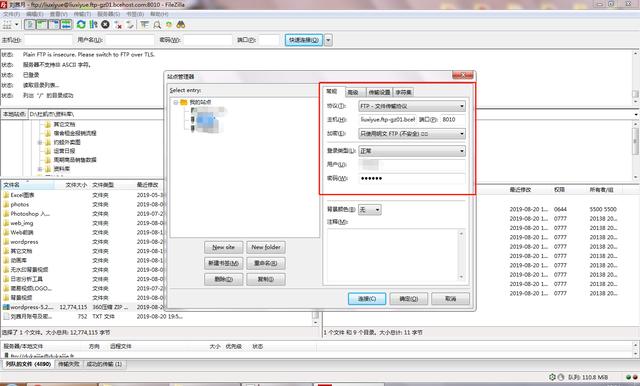Select the 成功的传输 (1) tab
Screen dimensions: 640x386
click(104, 364)
